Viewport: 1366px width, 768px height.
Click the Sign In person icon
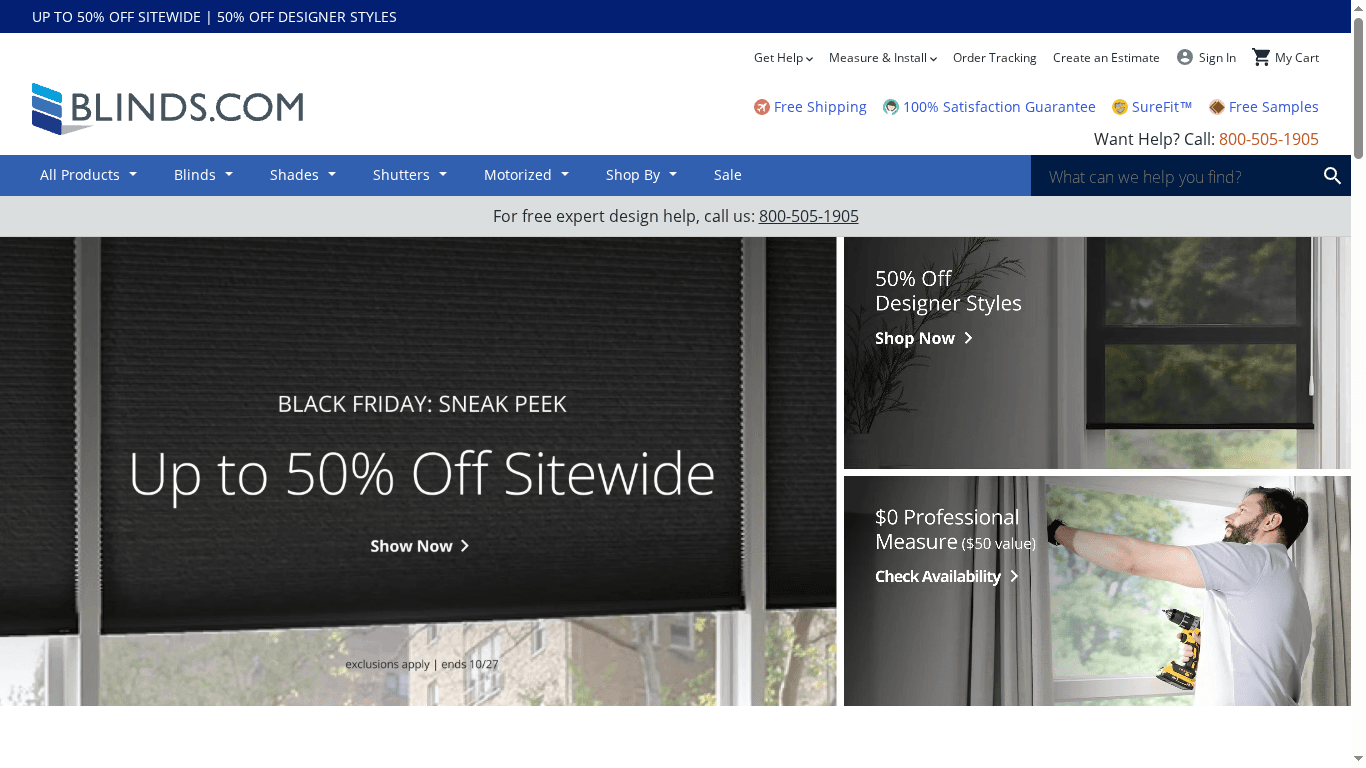click(1183, 57)
